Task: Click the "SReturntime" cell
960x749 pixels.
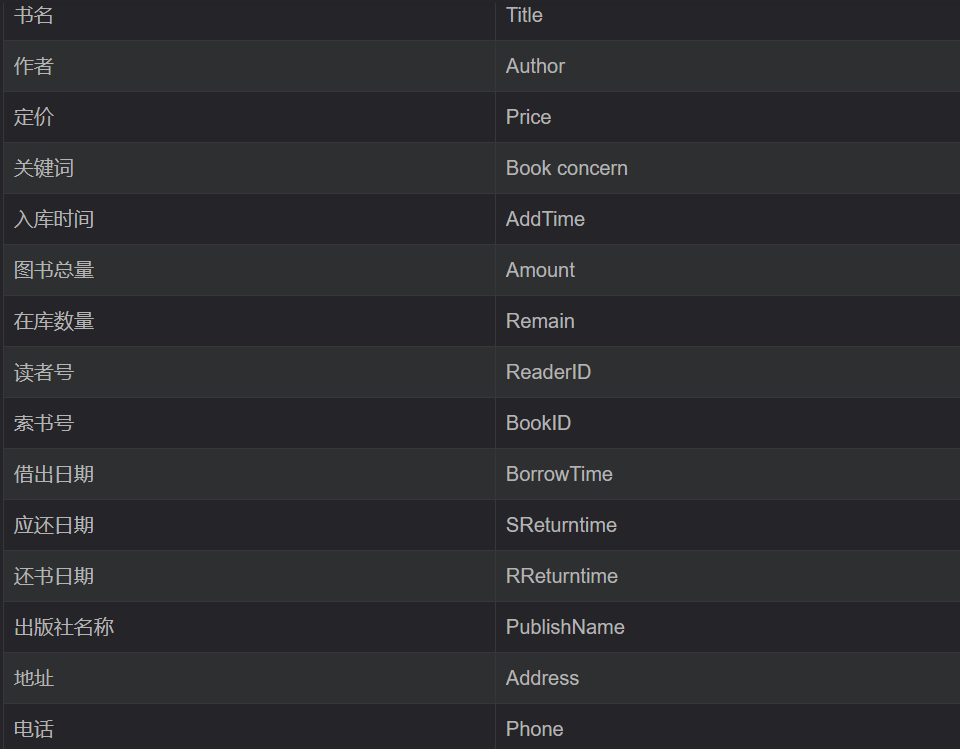Action: point(562,526)
